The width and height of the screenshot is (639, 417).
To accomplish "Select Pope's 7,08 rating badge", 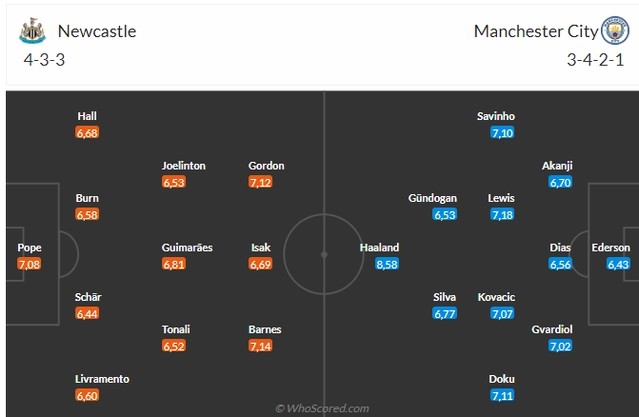I will click(x=29, y=264).
